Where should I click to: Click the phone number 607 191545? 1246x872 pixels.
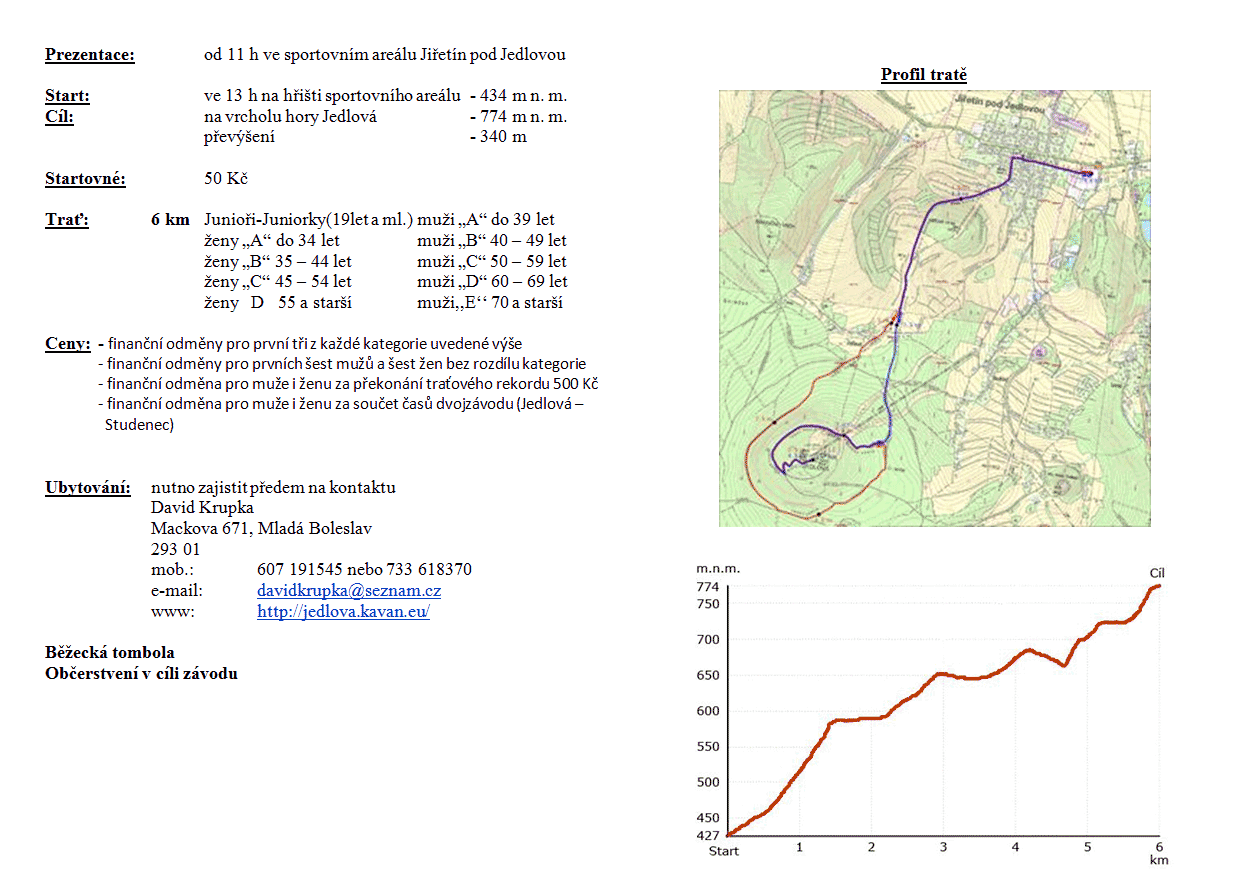pyautogui.click(x=300, y=570)
